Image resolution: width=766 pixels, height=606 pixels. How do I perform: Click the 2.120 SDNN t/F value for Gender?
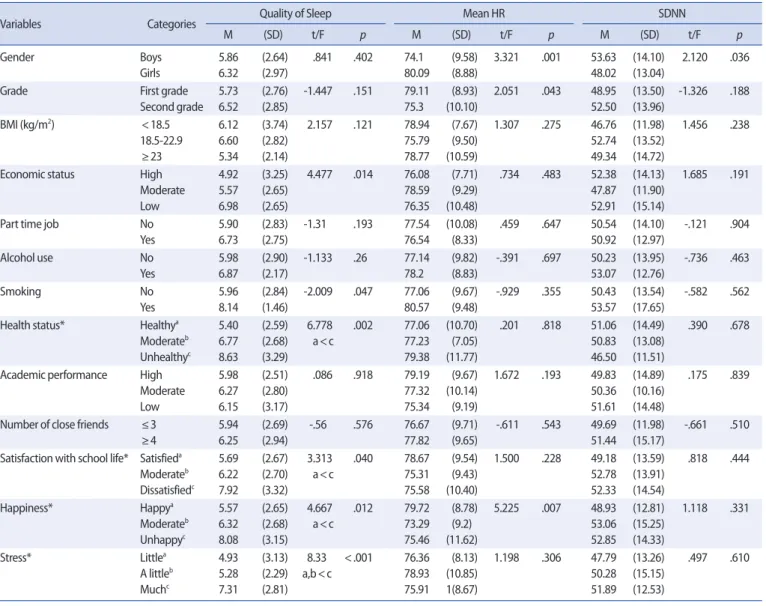coord(695,57)
